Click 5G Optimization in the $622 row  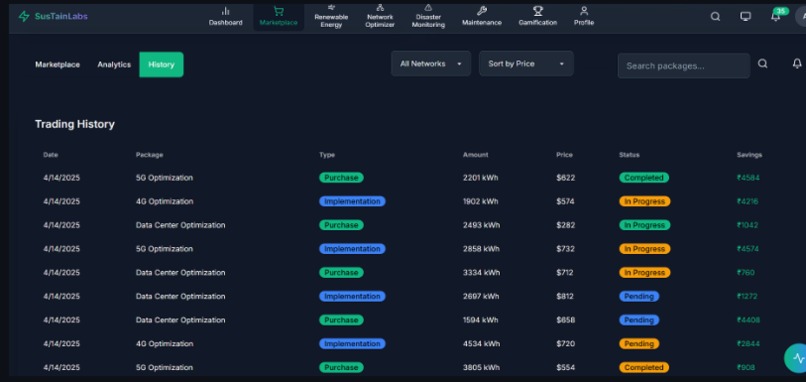point(164,178)
